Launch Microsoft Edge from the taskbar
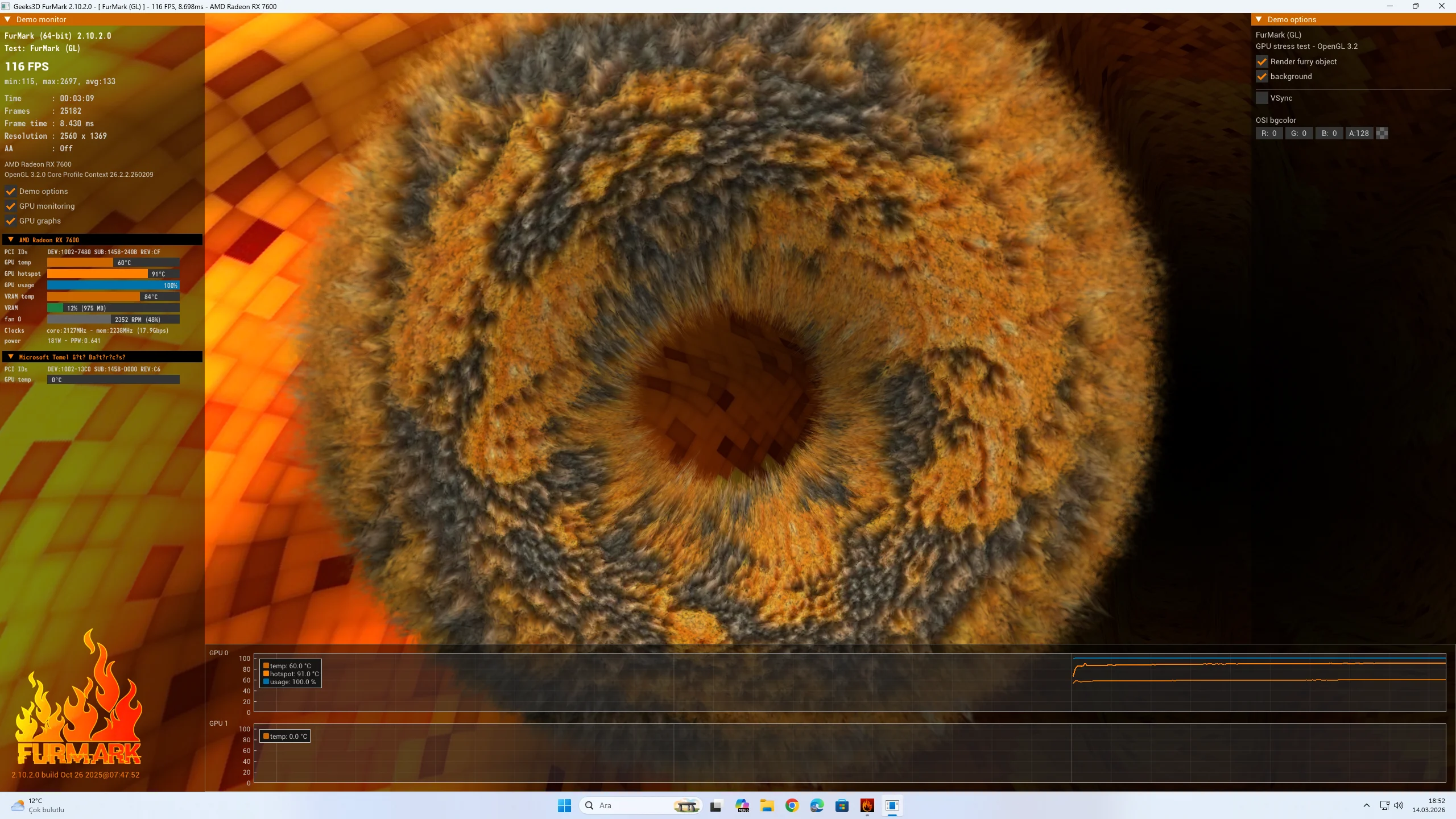The height and width of the screenshot is (819, 1456). (817, 805)
